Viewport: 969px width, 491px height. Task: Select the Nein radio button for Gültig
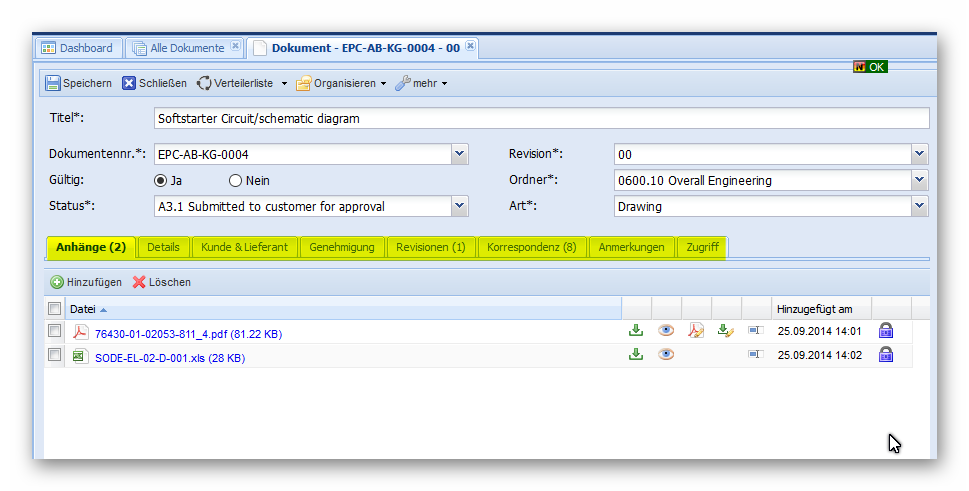(x=236, y=181)
